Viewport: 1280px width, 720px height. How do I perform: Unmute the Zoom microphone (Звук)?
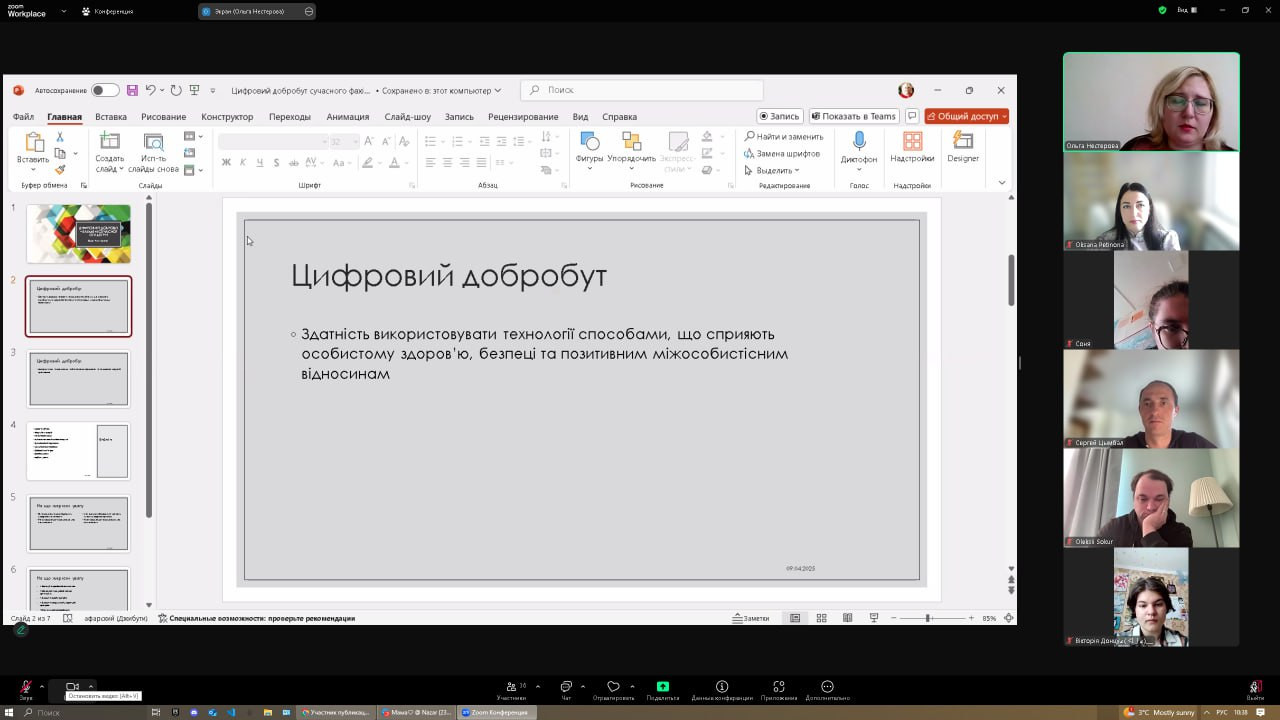tap(26, 688)
